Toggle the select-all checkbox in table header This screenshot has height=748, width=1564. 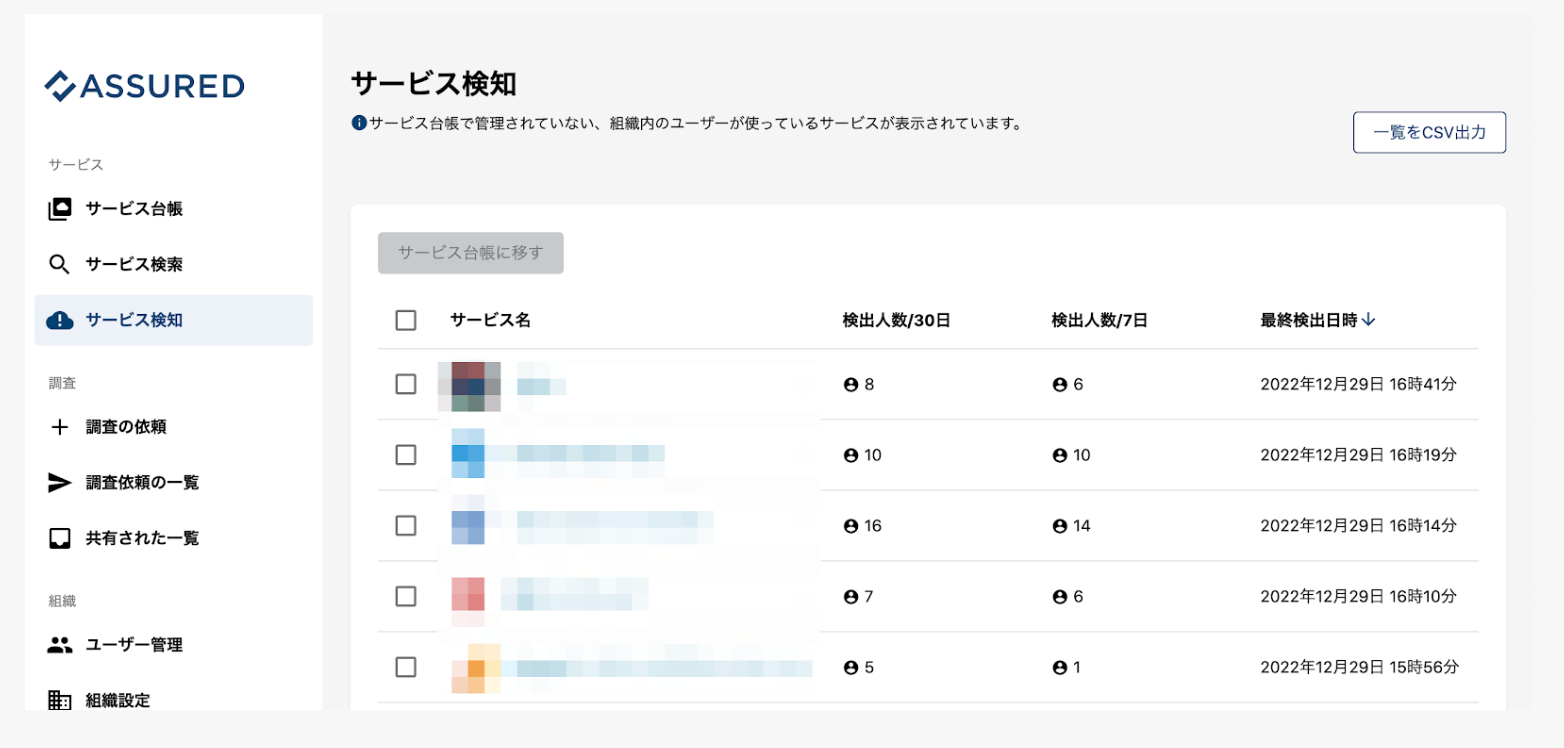(x=406, y=320)
